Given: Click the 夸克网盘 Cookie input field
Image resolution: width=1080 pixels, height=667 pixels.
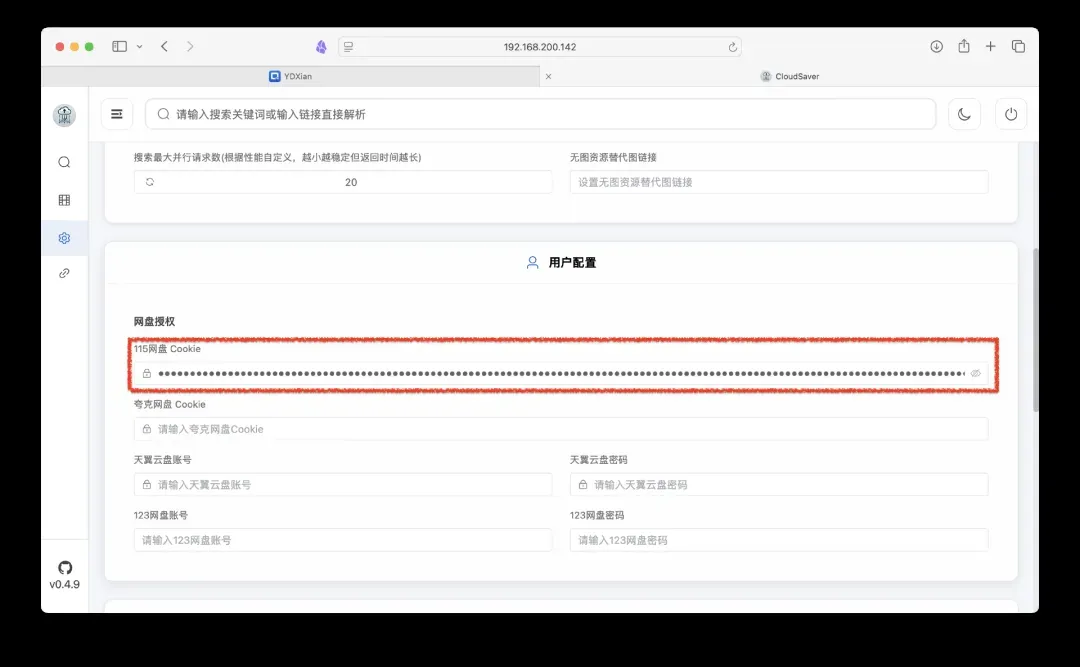Looking at the screenshot, I should [x=560, y=429].
